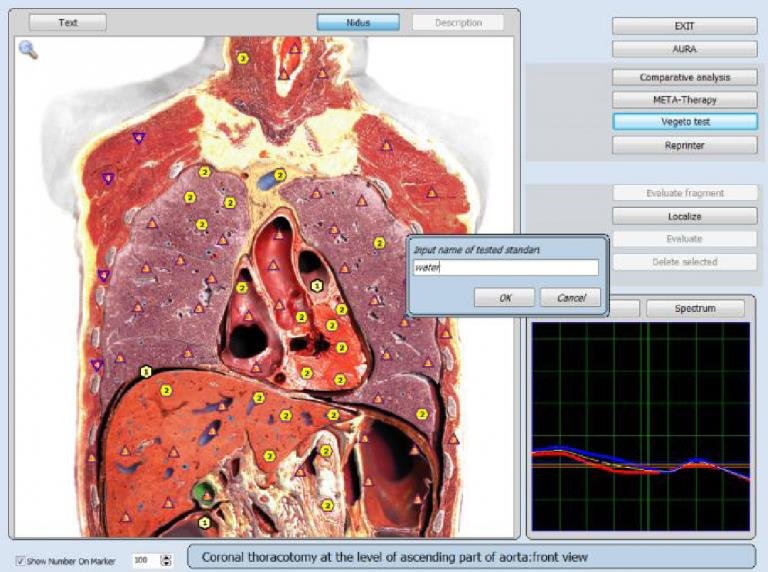Switch to the Nidus tab
The height and width of the screenshot is (572, 768).
coord(358,22)
